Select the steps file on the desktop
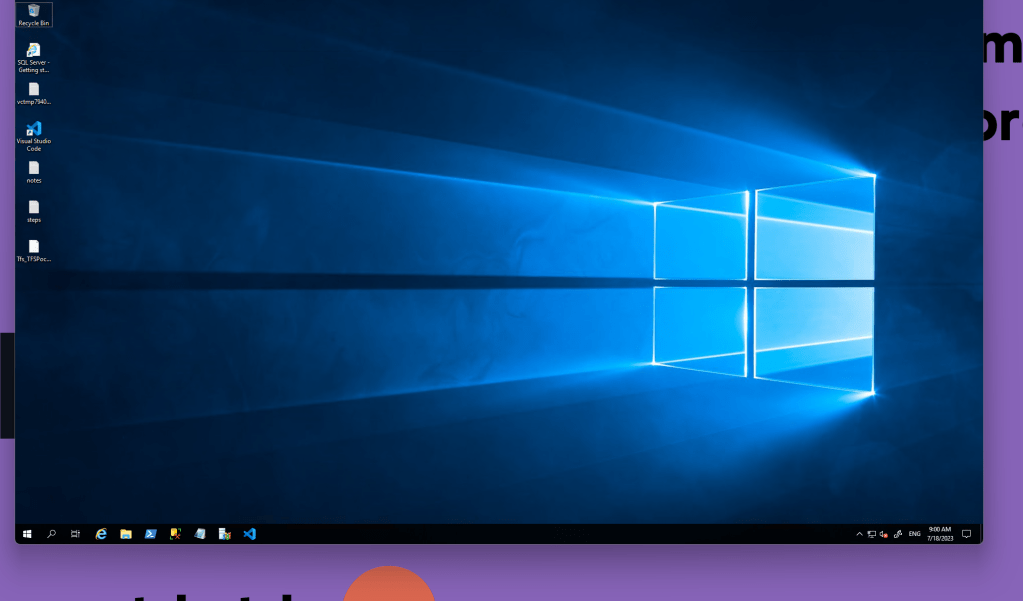 click(x=34, y=211)
